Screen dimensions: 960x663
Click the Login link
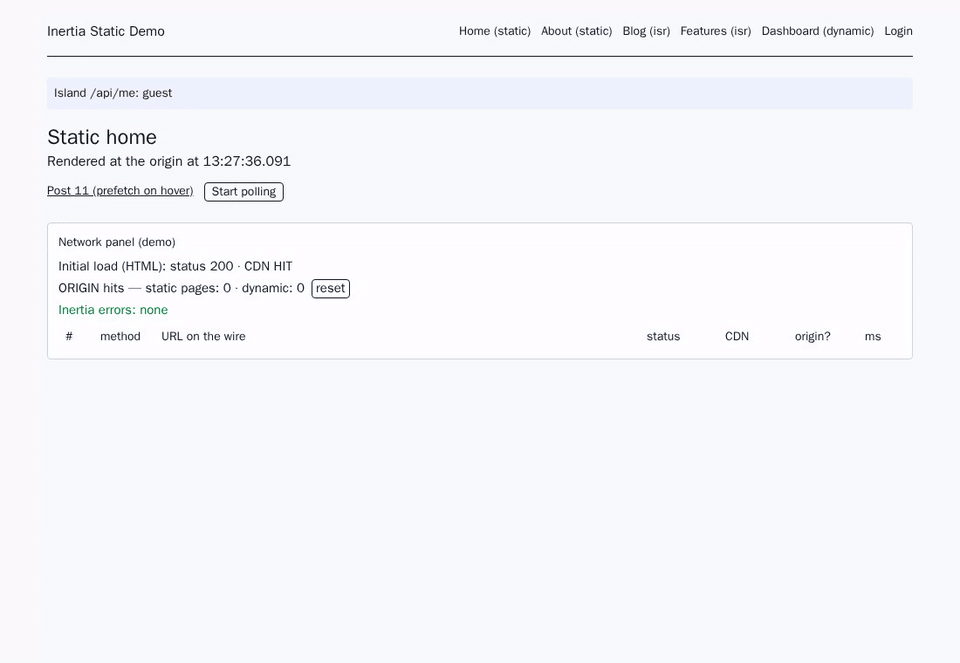[x=898, y=31]
